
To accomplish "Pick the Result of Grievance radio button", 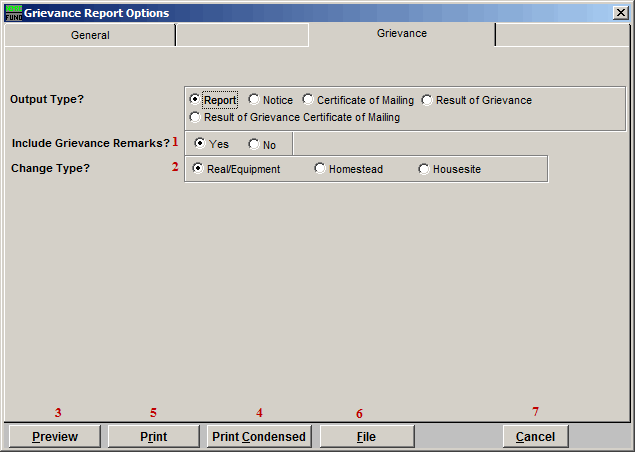I will pyautogui.click(x=427, y=100).
